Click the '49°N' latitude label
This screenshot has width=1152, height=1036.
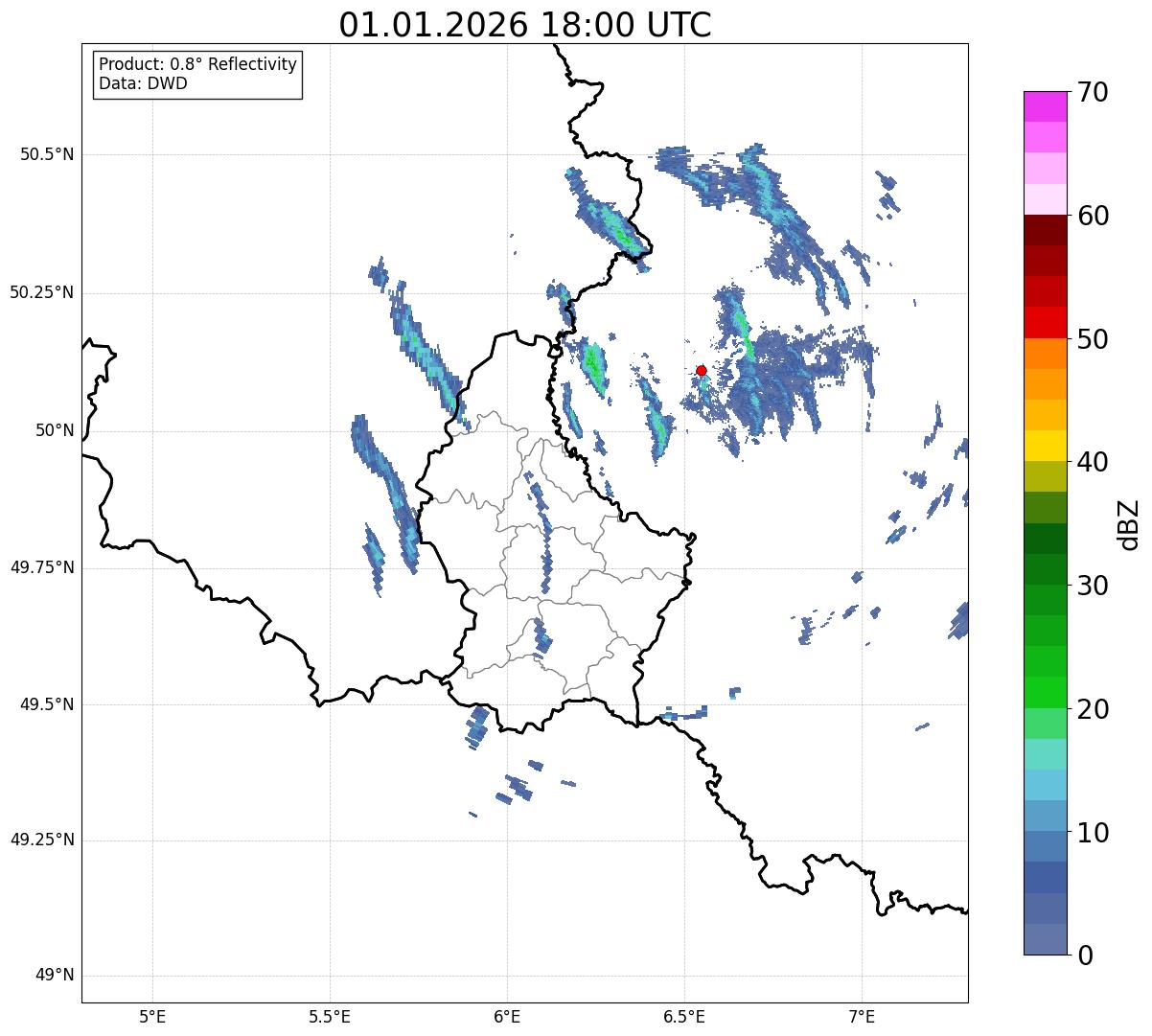pos(55,976)
